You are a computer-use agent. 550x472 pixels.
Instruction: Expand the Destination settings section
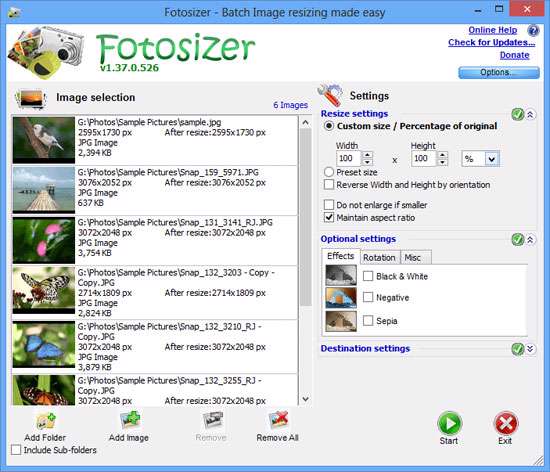[x=530, y=349]
